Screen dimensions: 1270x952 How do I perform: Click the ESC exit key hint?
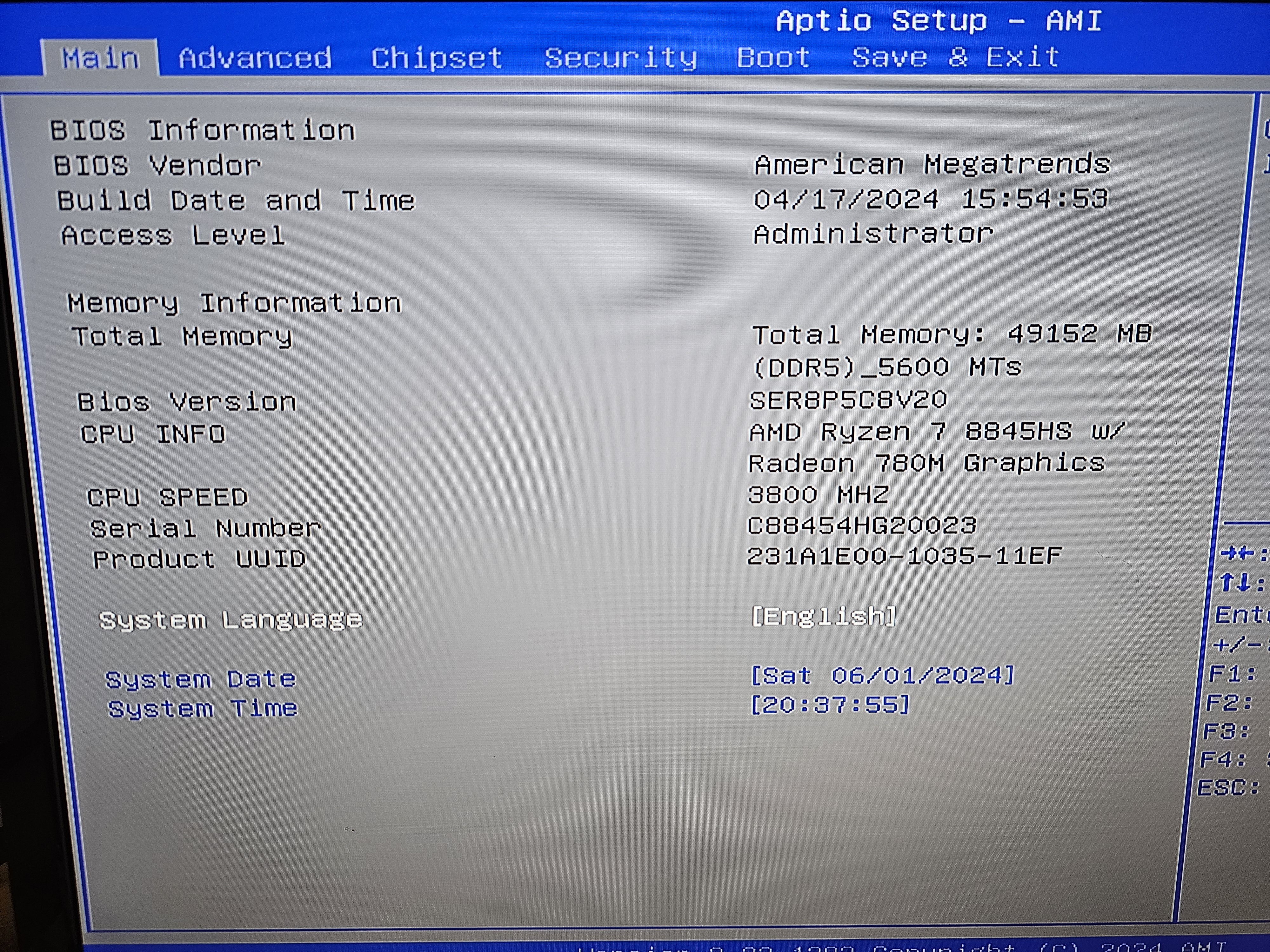(1227, 787)
